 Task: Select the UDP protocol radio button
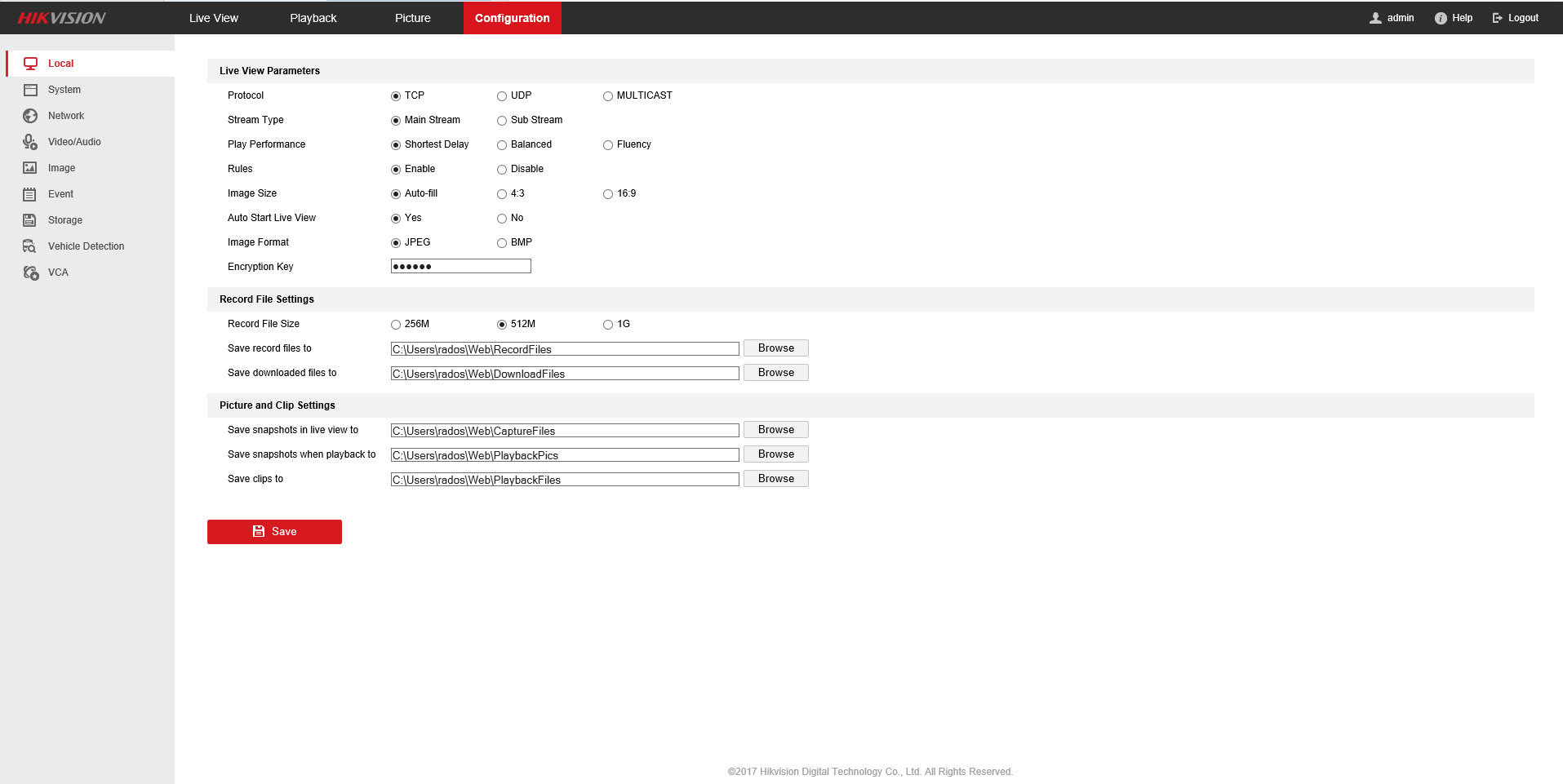pyautogui.click(x=502, y=96)
